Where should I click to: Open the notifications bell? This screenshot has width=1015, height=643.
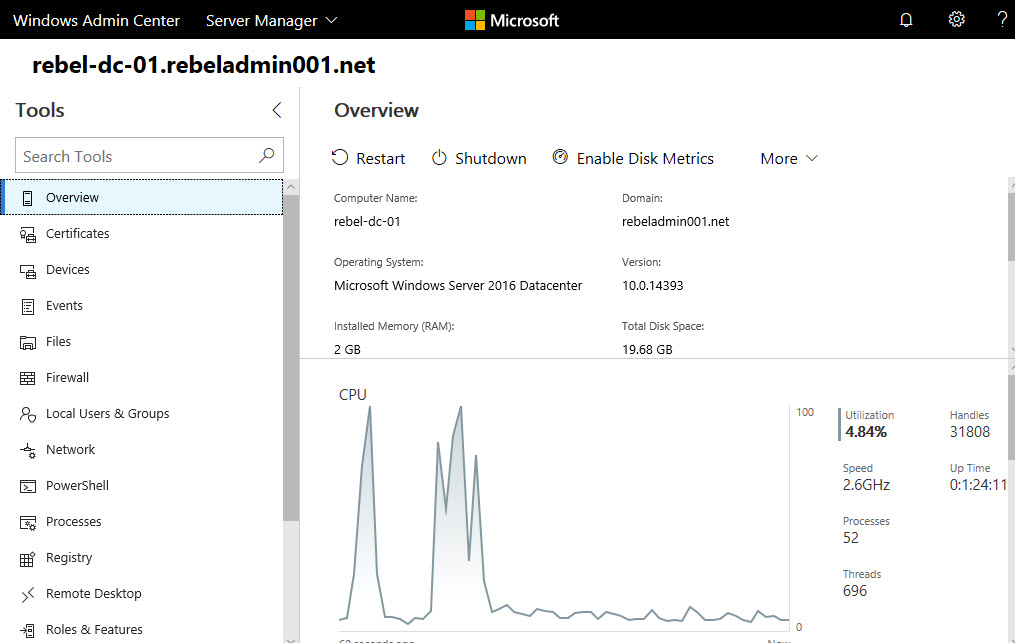[906, 20]
